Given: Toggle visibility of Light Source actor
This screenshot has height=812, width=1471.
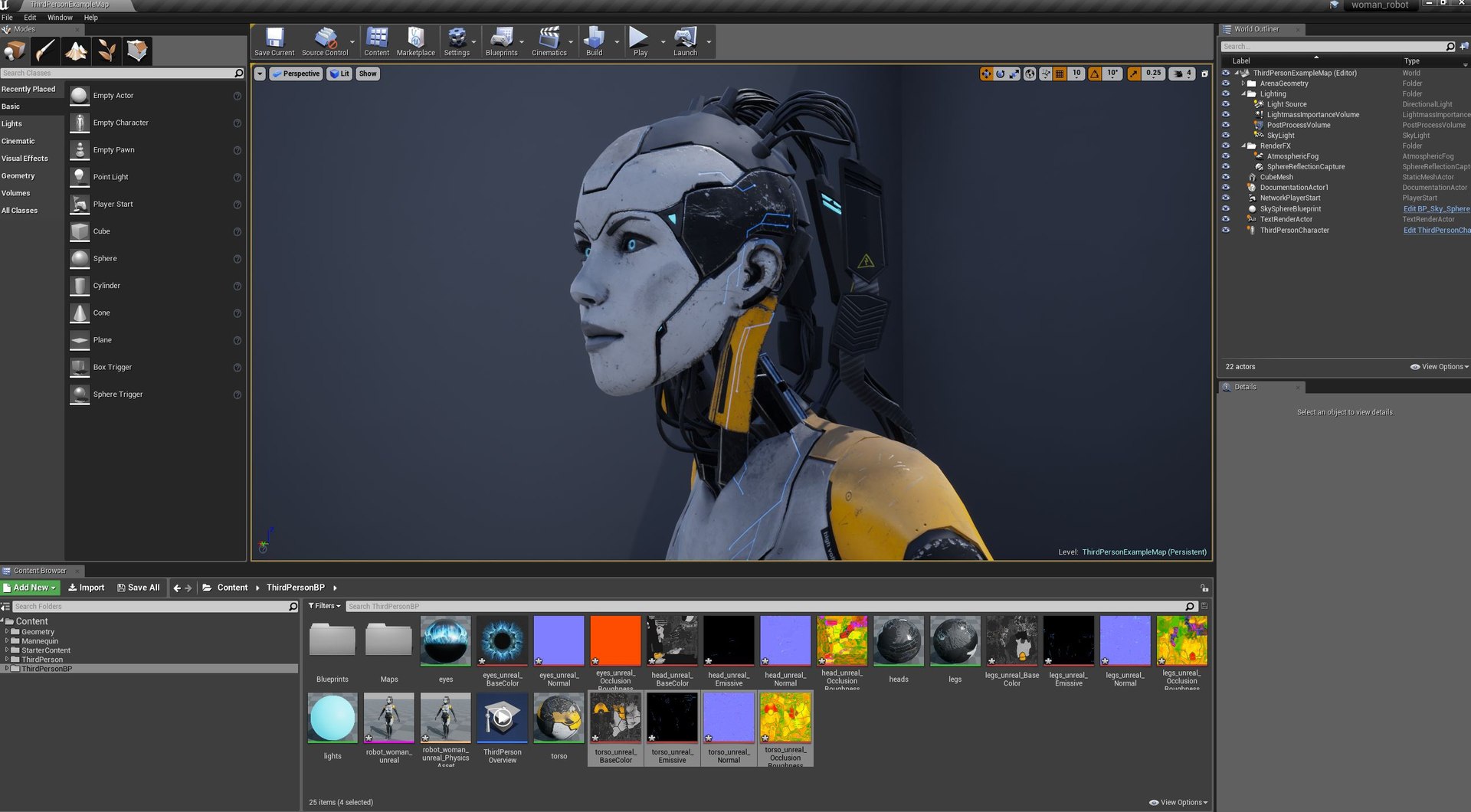Looking at the screenshot, I should (1225, 104).
